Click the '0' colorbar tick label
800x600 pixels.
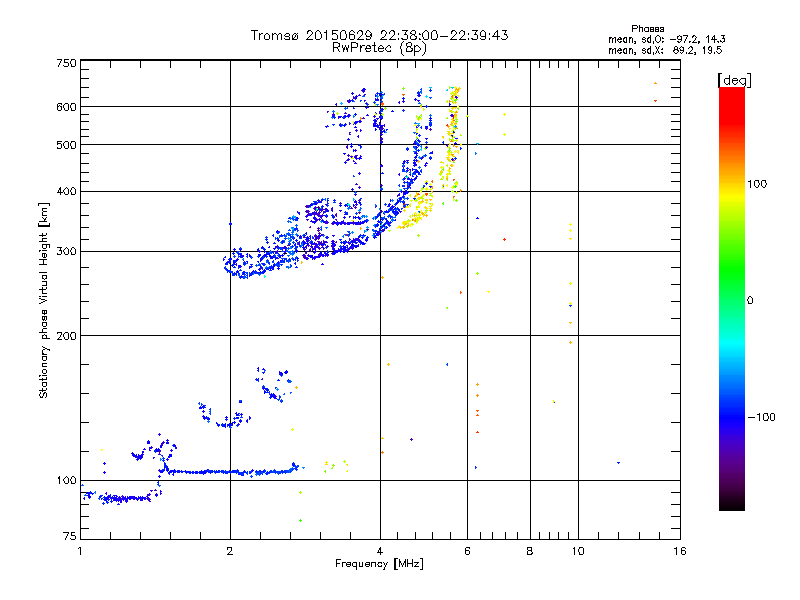tap(750, 301)
